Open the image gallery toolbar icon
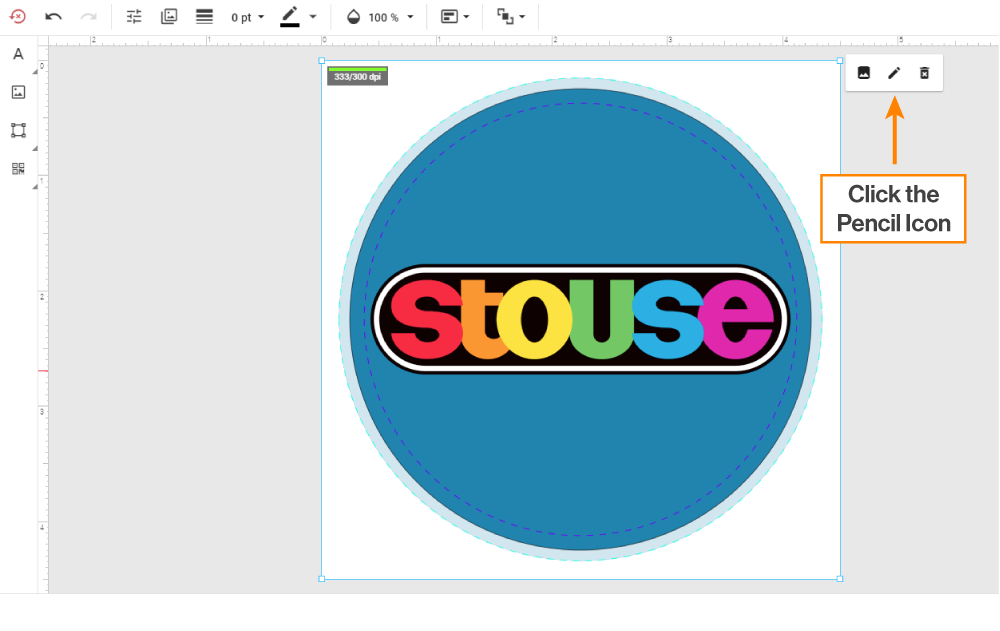Image resolution: width=1000 pixels, height=631 pixels. tap(169, 17)
